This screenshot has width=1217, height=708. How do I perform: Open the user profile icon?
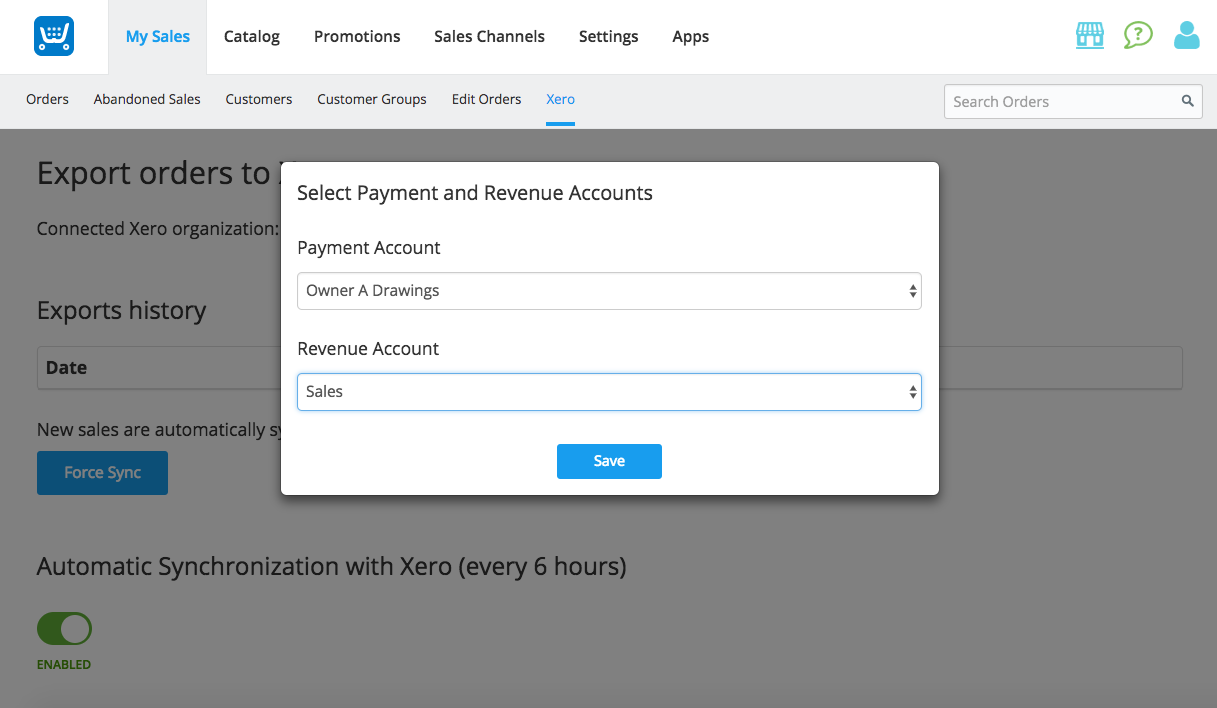(1187, 36)
